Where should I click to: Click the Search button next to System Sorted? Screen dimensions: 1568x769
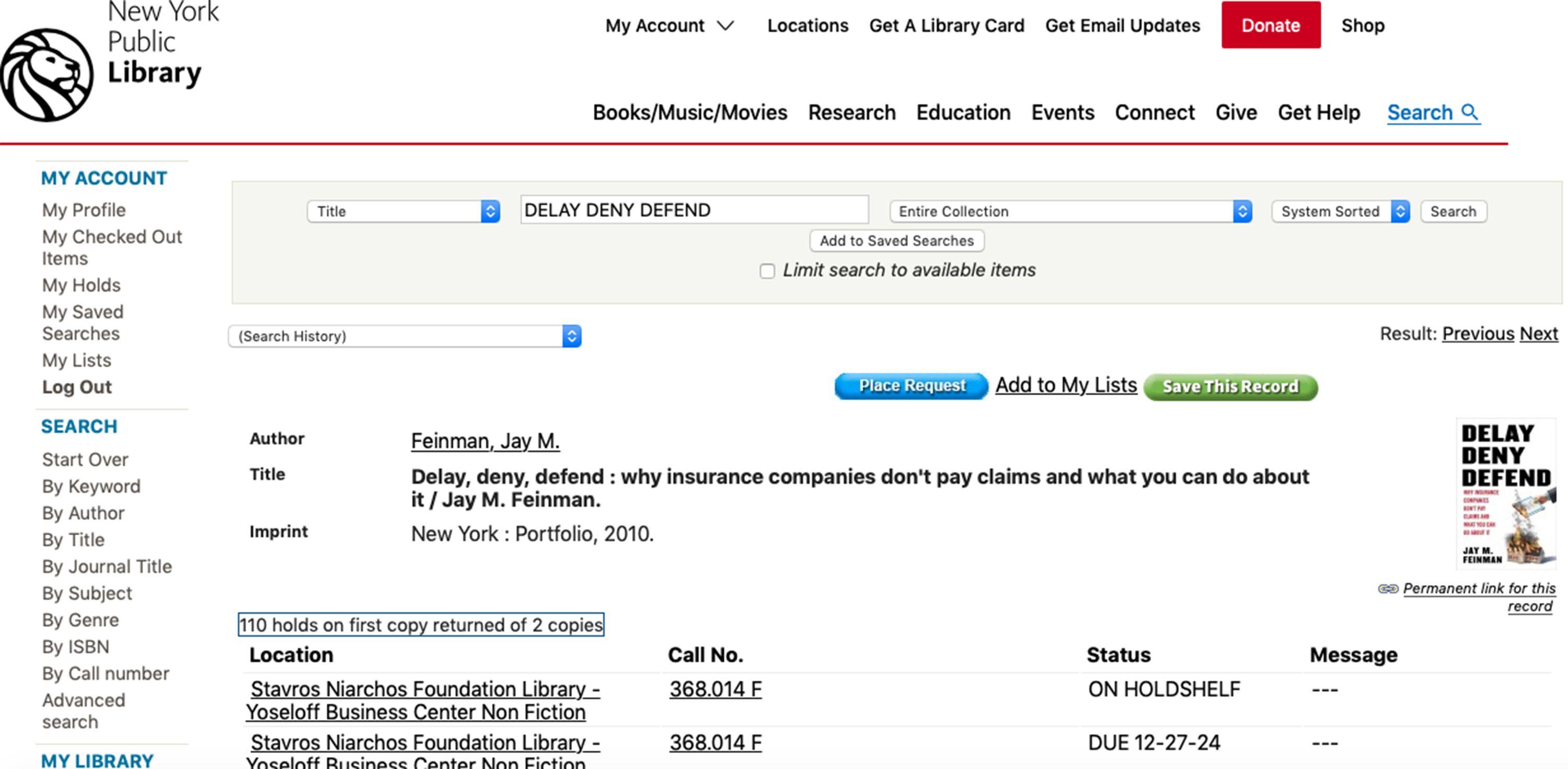[x=1453, y=211]
